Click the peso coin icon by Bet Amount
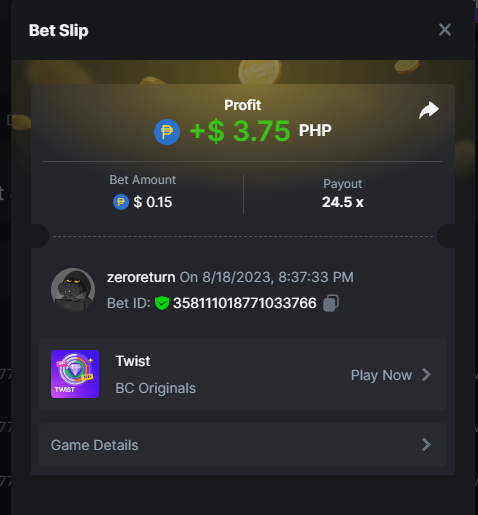Screen dimensions: 478x515 pos(121,202)
